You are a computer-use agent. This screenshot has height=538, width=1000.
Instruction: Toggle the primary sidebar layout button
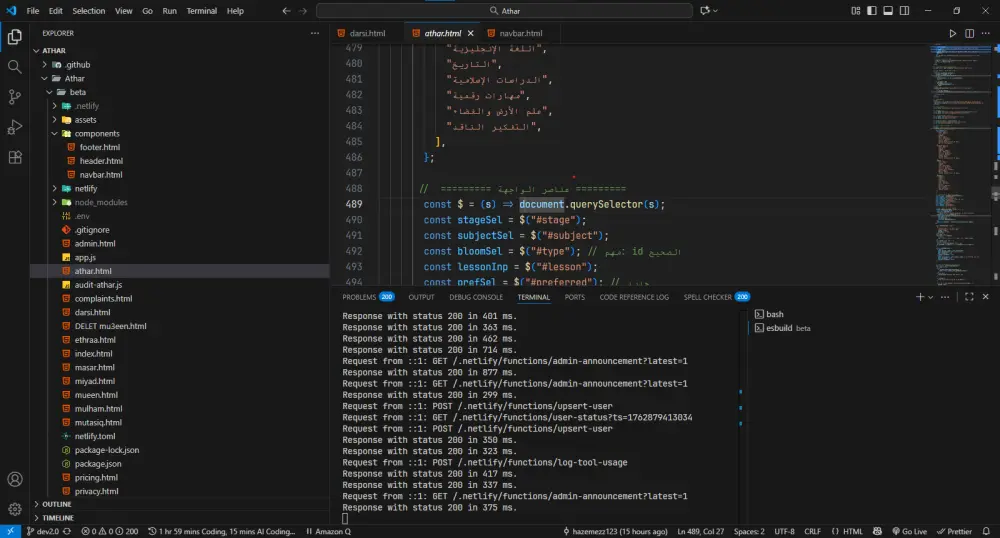coord(873,10)
